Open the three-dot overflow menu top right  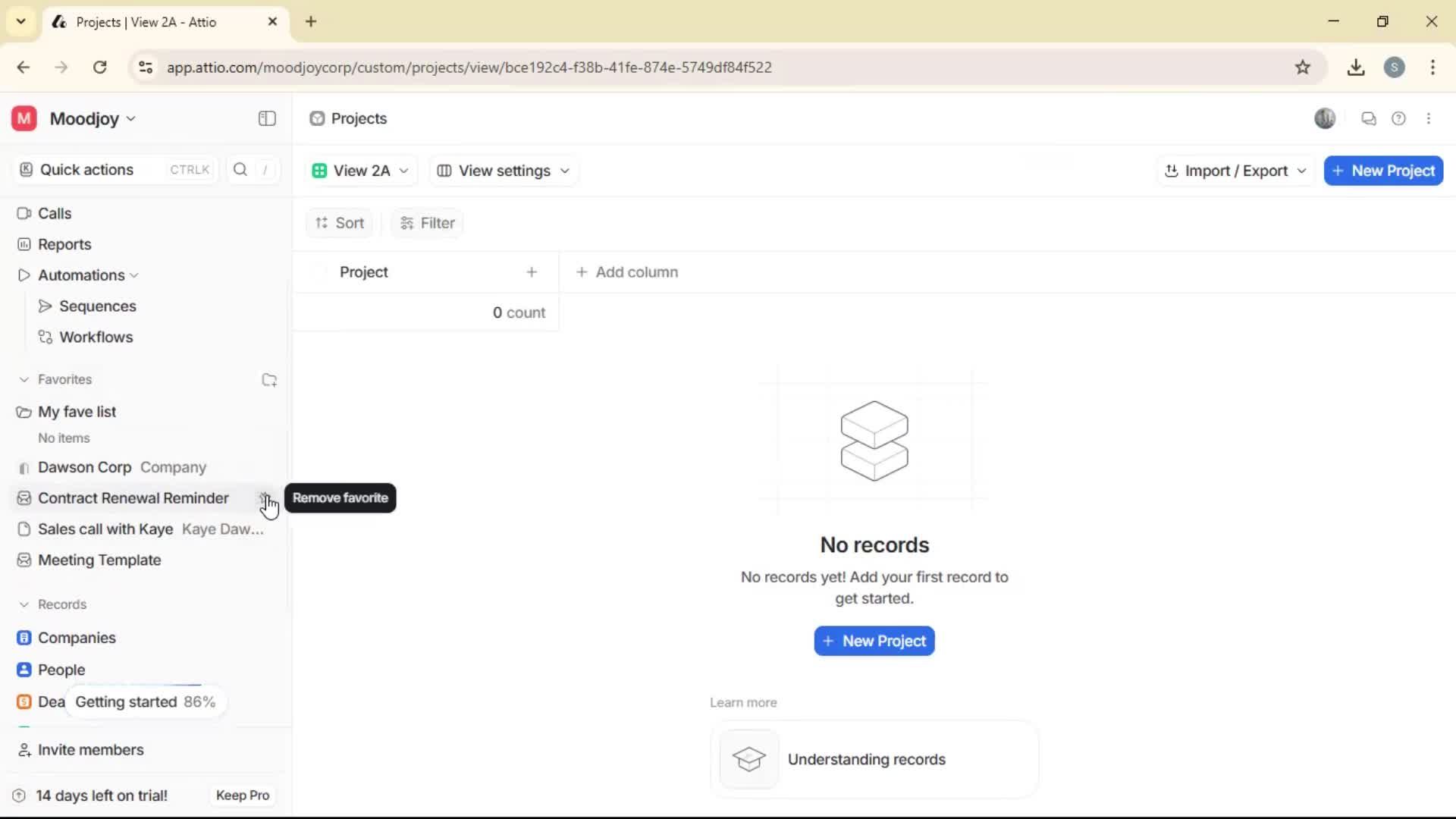pos(1429,118)
